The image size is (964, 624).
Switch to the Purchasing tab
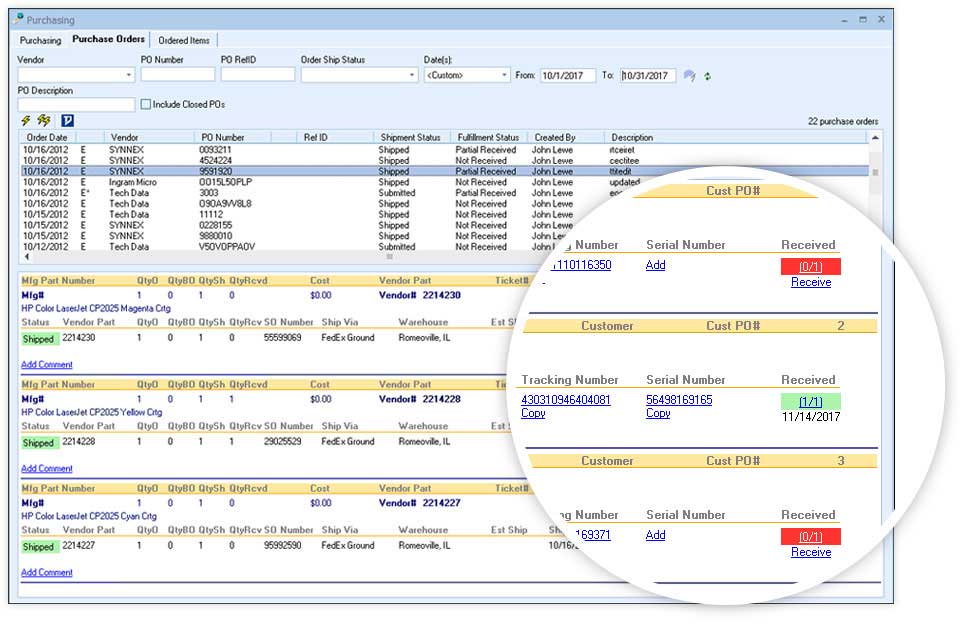click(40, 40)
